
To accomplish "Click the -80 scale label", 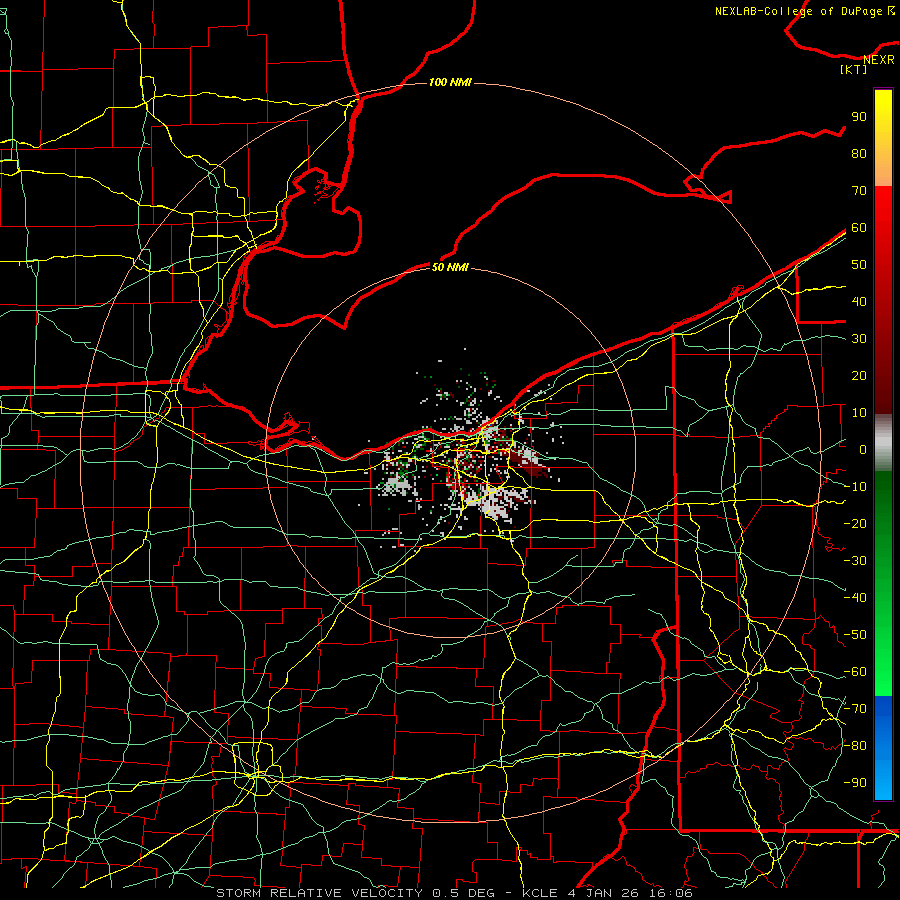I will pos(855,746).
